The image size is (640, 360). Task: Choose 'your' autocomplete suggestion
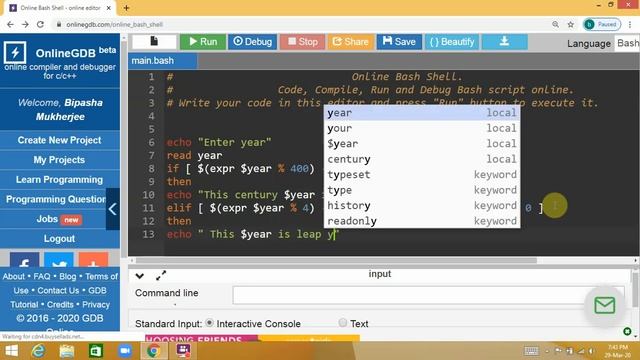[x=422, y=128]
